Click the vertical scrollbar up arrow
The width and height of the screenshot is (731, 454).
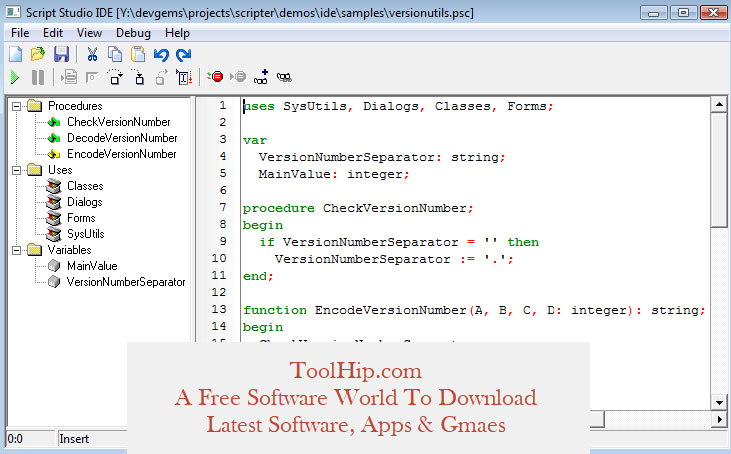coord(719,104)
